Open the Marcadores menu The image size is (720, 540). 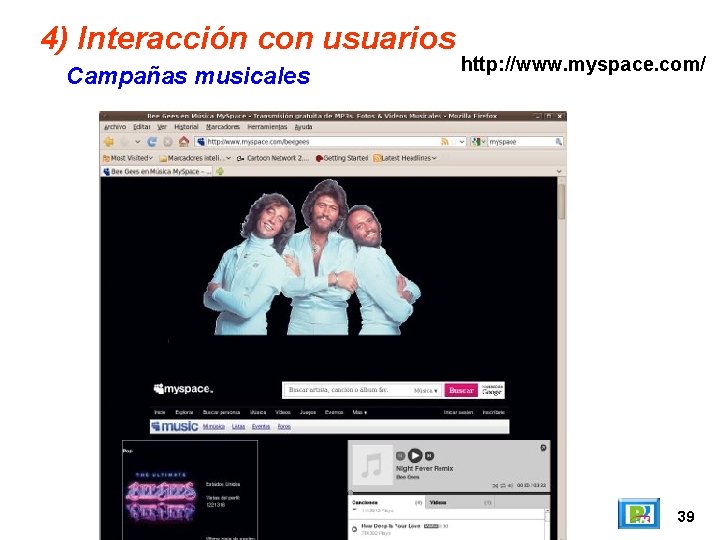223,127
